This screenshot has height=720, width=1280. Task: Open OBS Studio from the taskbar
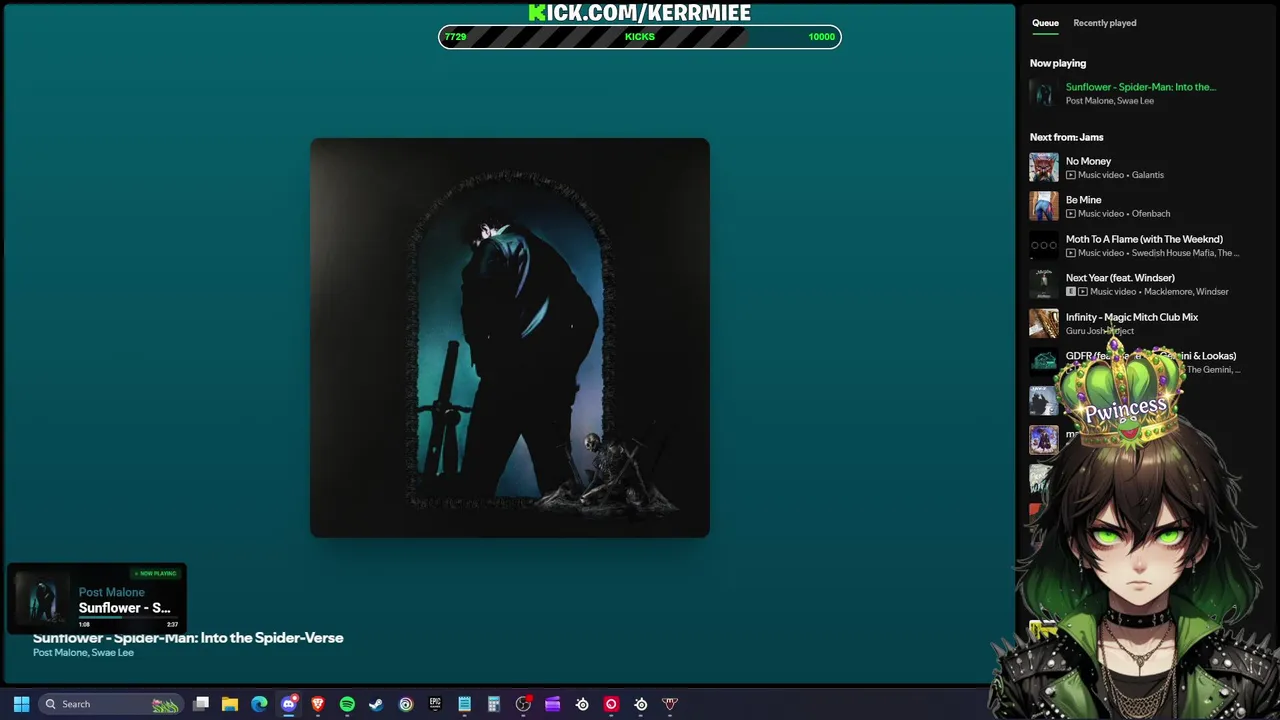pos(523,704)
